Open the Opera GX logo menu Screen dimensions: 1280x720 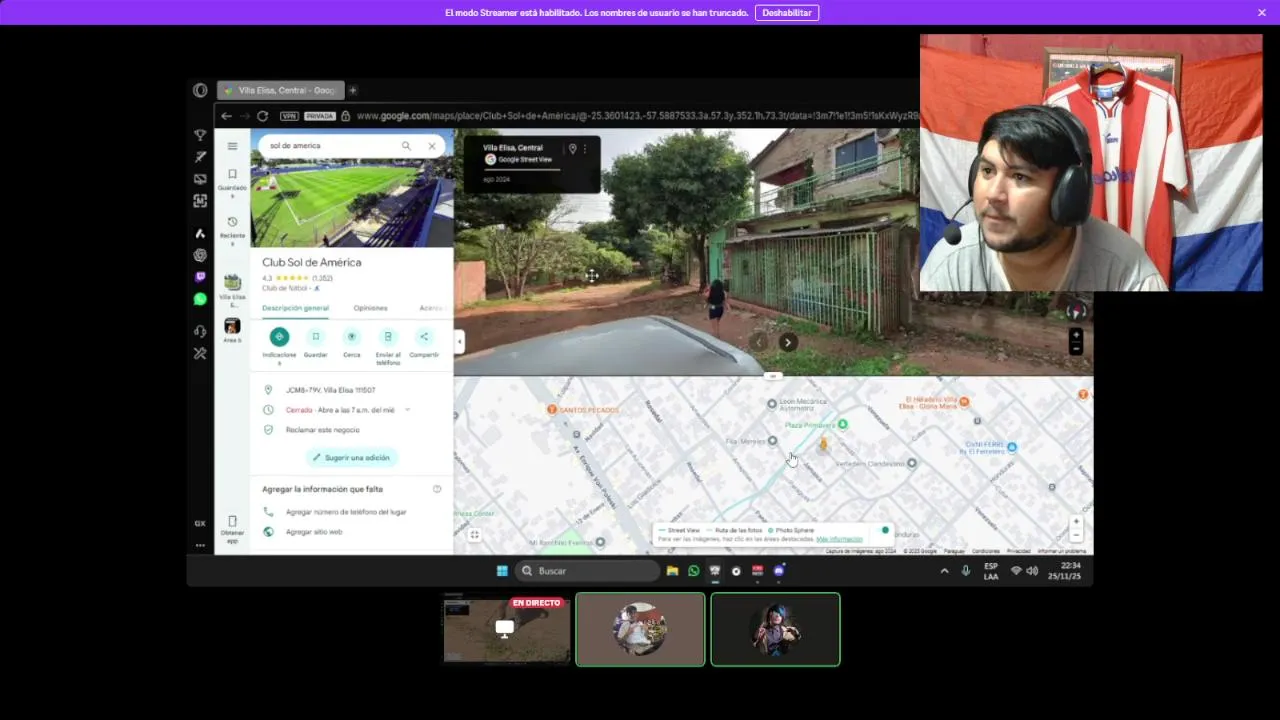click(x=200, y=90)
